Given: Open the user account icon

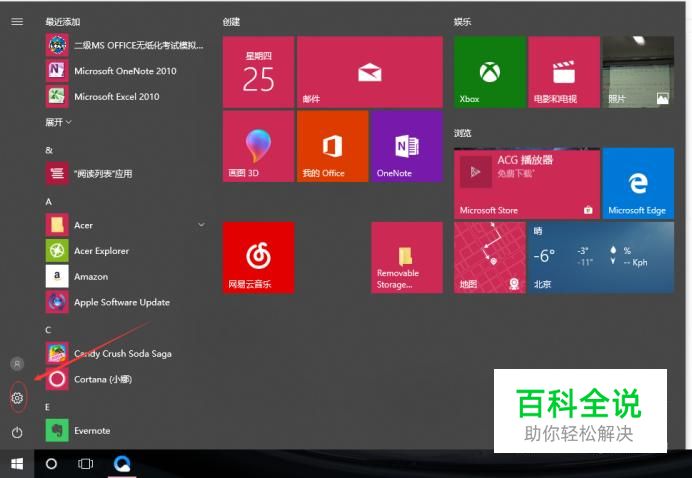Looking at the screenshot, I should click(17, 364).
